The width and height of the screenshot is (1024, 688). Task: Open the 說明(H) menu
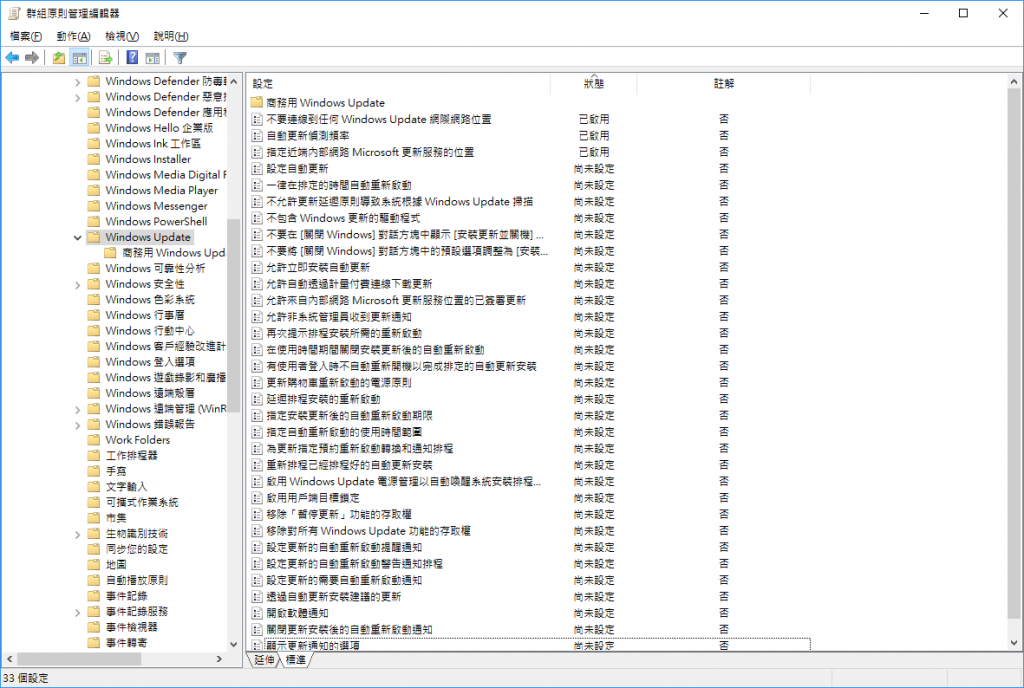(x=171, y=37)
